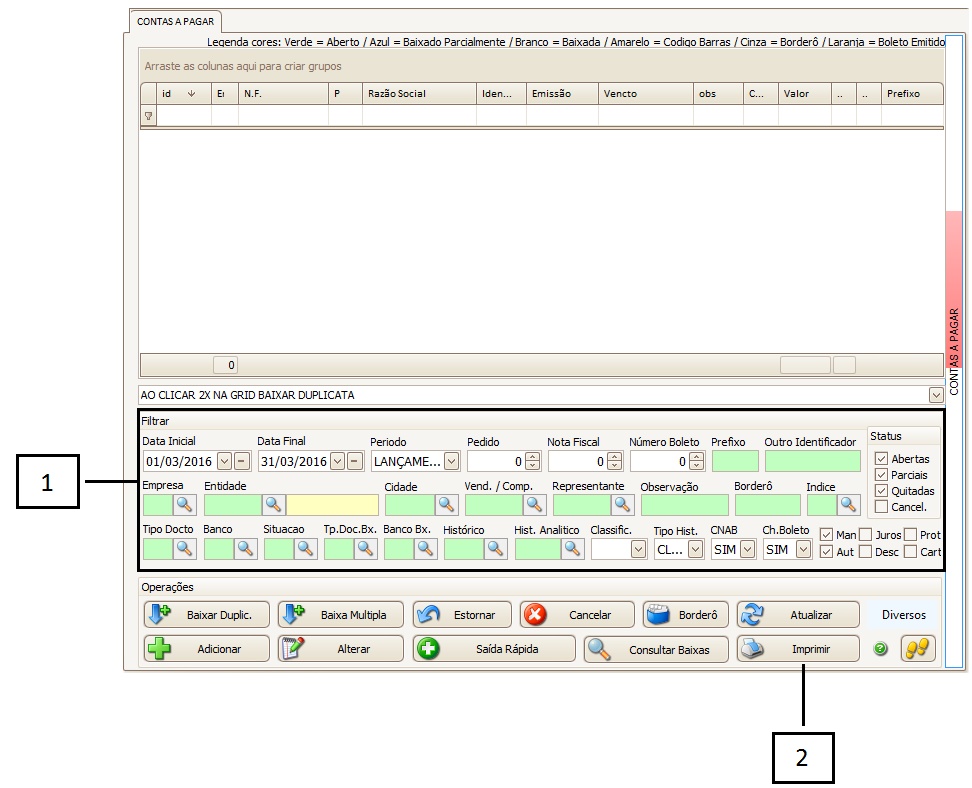Viewport: 972px width, 788px height.
Task: Open the Representante lookup magnifier
Action: tap(623, 505)
